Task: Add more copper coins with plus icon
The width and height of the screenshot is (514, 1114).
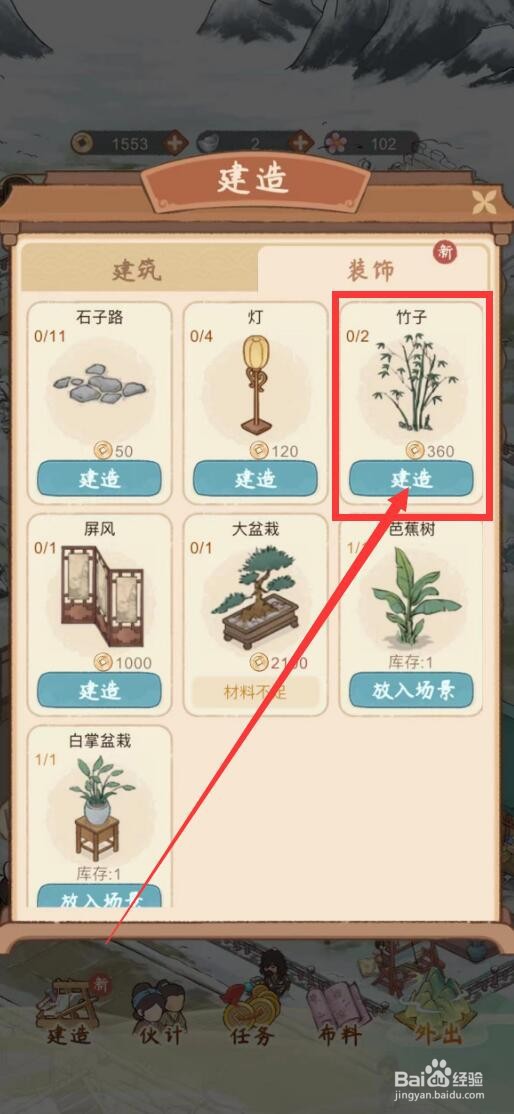Action: point(174,143)
